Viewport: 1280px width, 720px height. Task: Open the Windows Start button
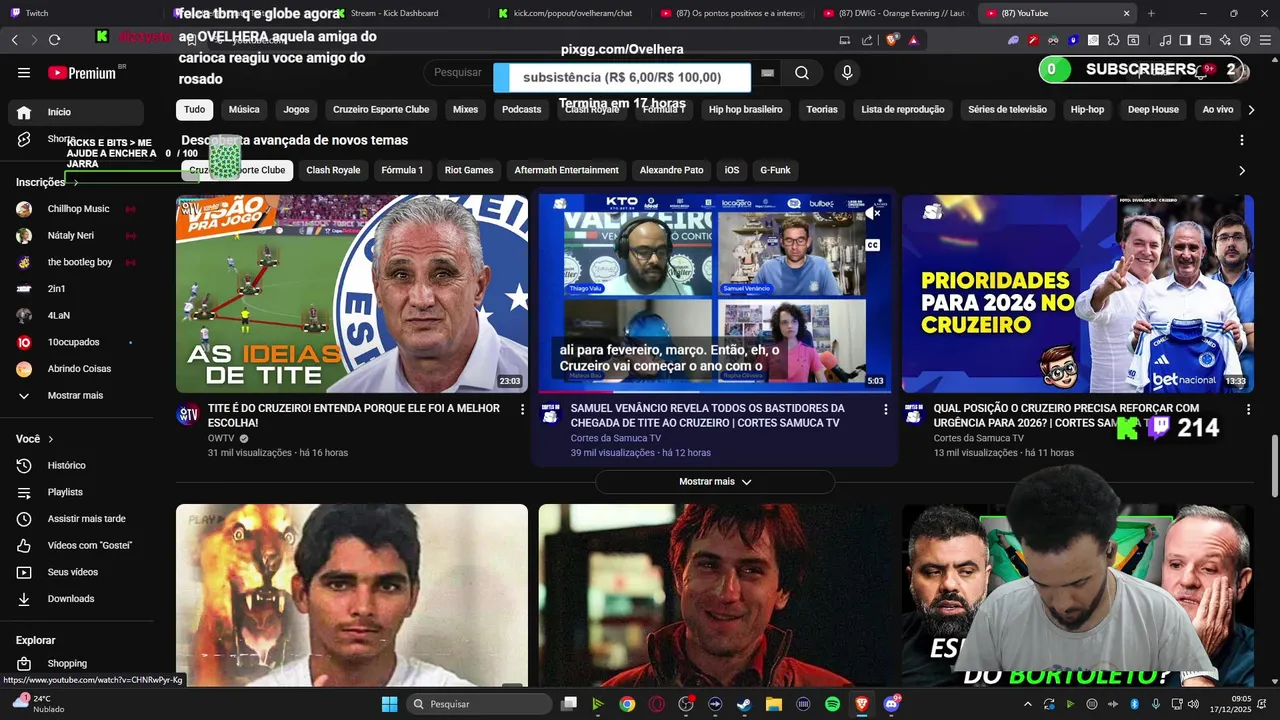pos(389,704)
